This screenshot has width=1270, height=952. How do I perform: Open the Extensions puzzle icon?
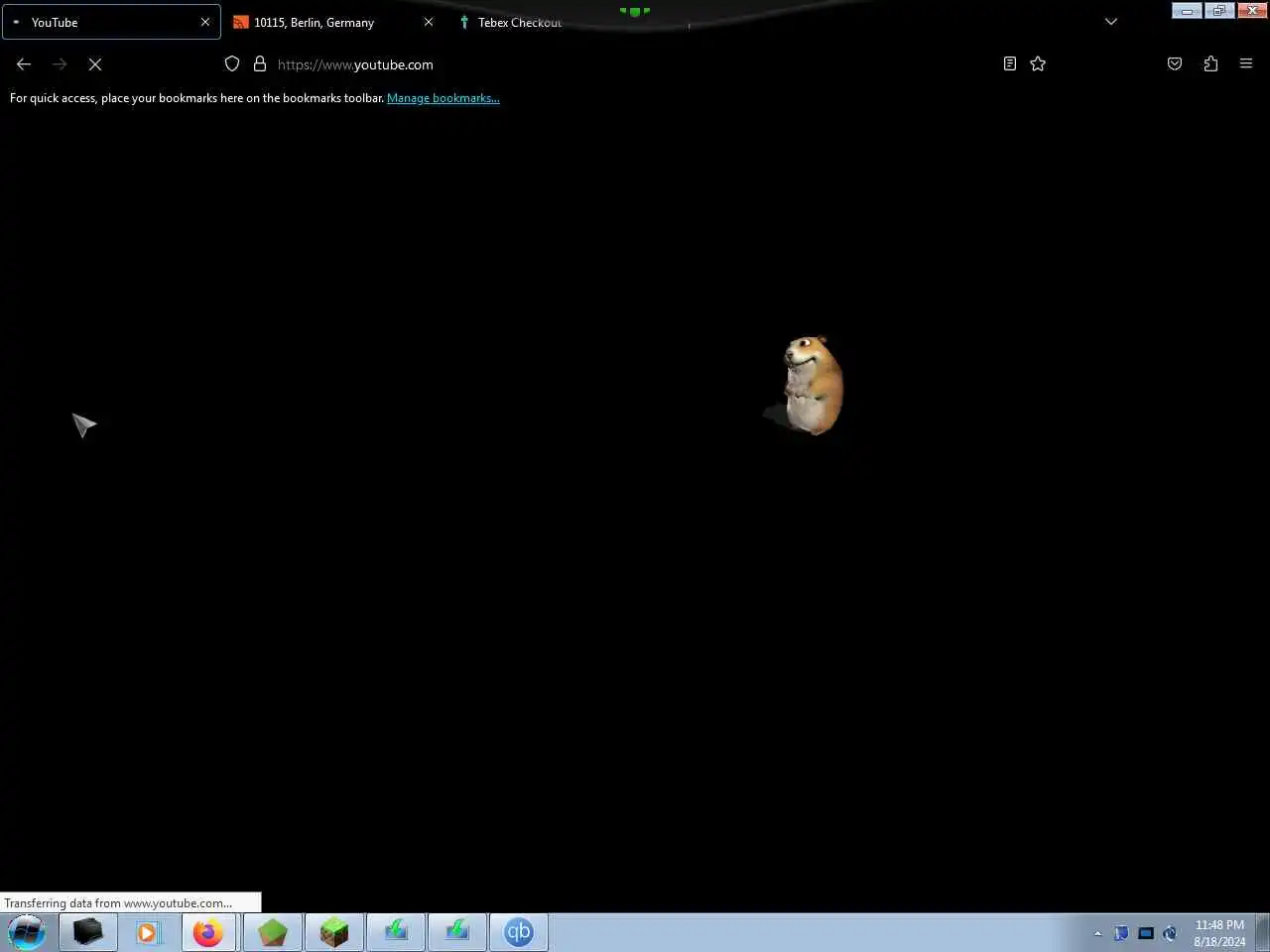(x=1210, y=63)
